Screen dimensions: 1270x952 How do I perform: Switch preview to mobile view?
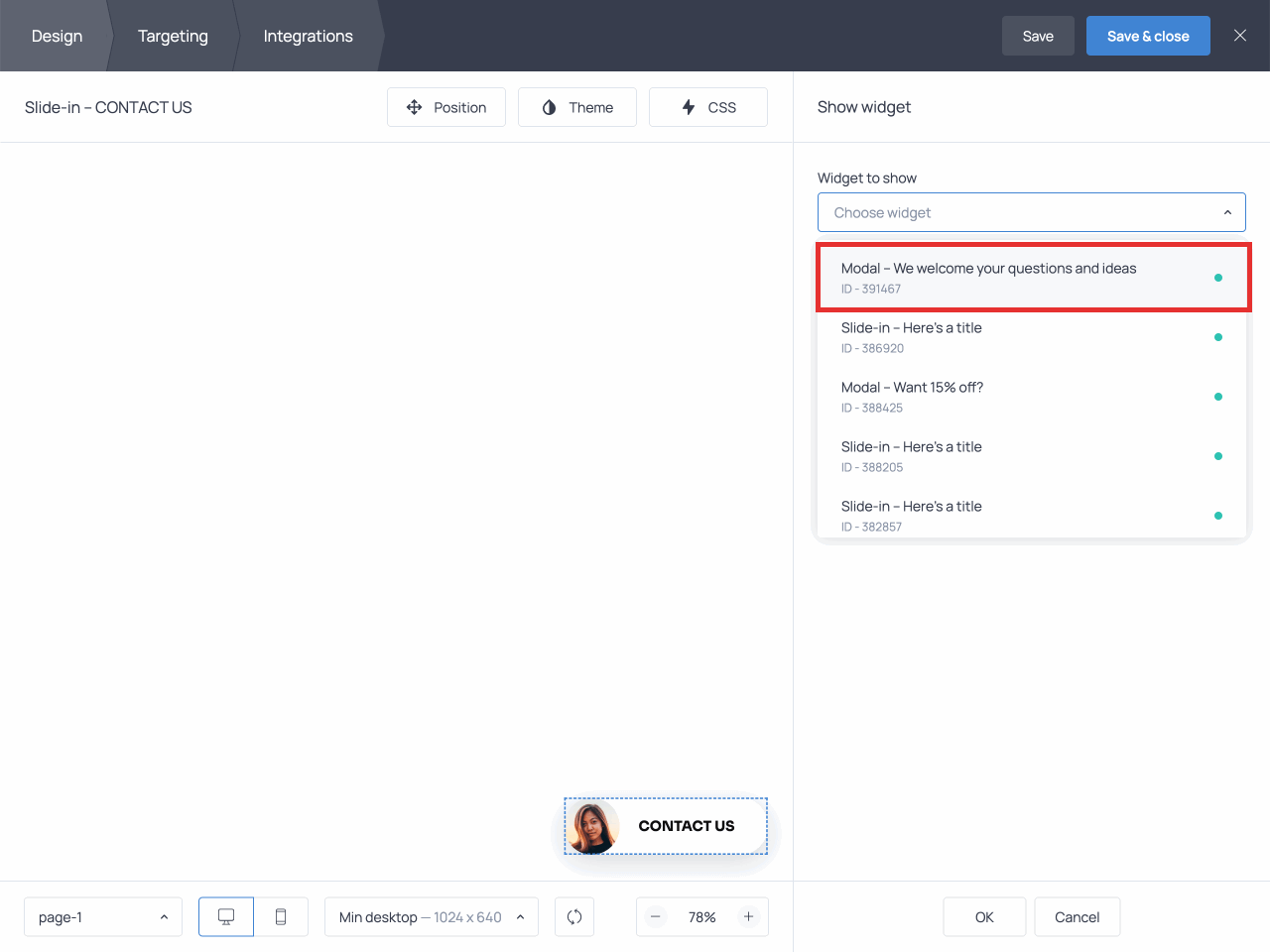click(281, 916)
